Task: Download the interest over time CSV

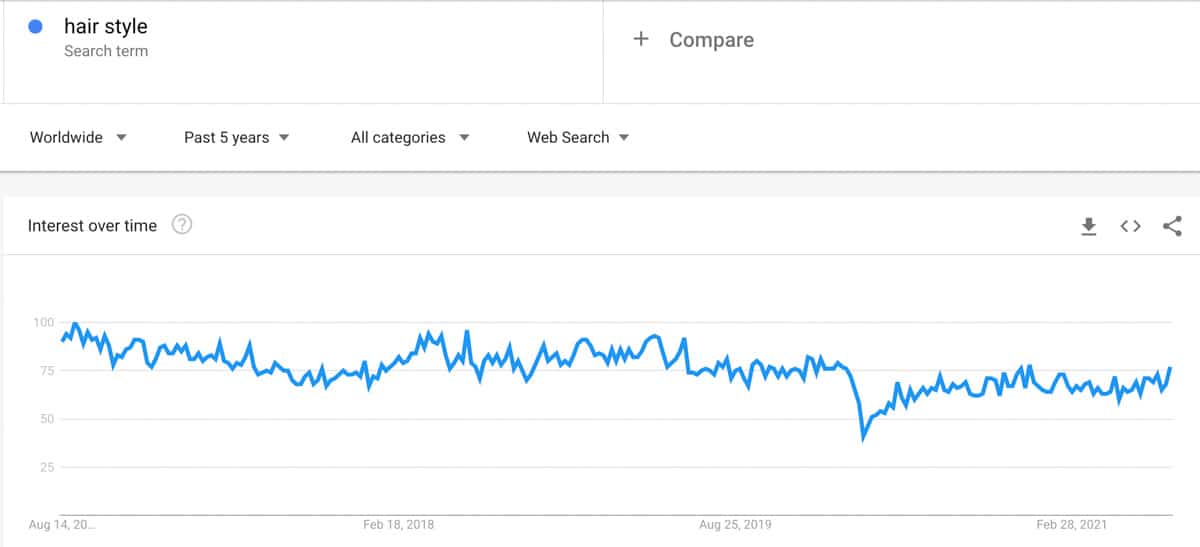Action: pos(1089,226)
